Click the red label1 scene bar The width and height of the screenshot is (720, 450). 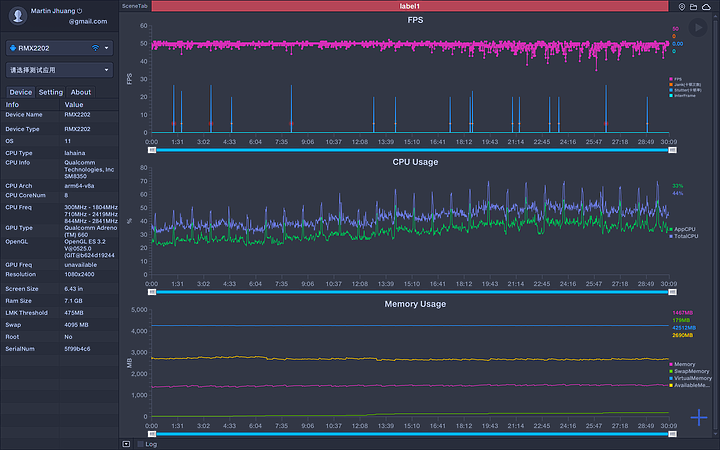point(410,6)
